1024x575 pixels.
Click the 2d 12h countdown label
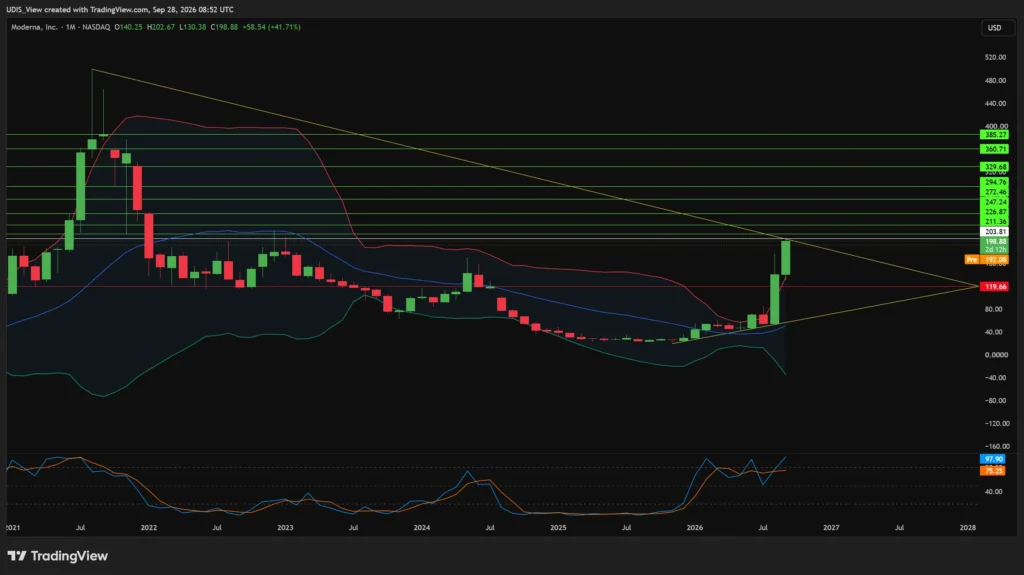coord(994,250)
